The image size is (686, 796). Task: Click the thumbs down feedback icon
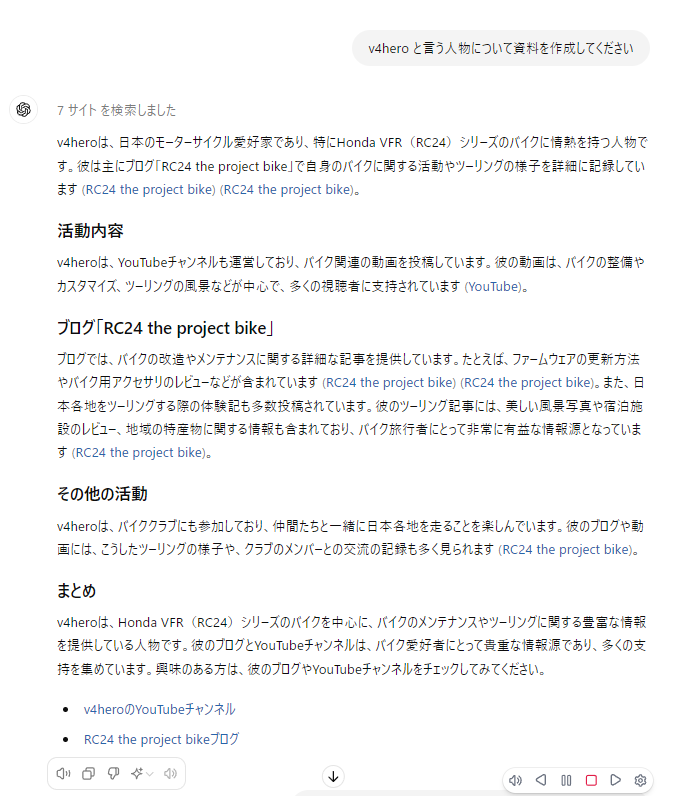(x=113, y=773)
